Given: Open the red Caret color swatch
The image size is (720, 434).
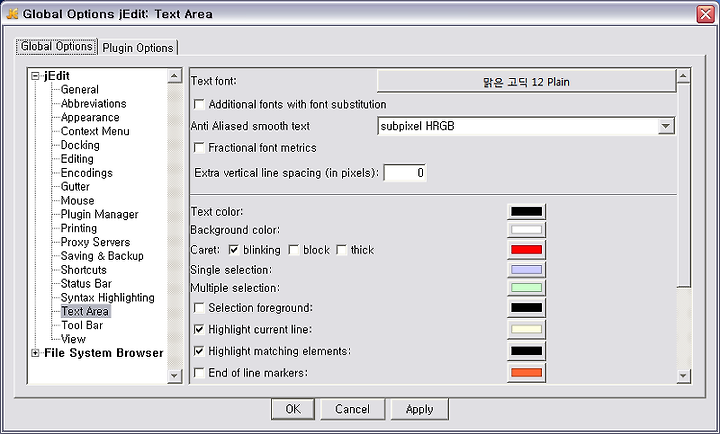Looking at the screenshot, I should 526,250.
